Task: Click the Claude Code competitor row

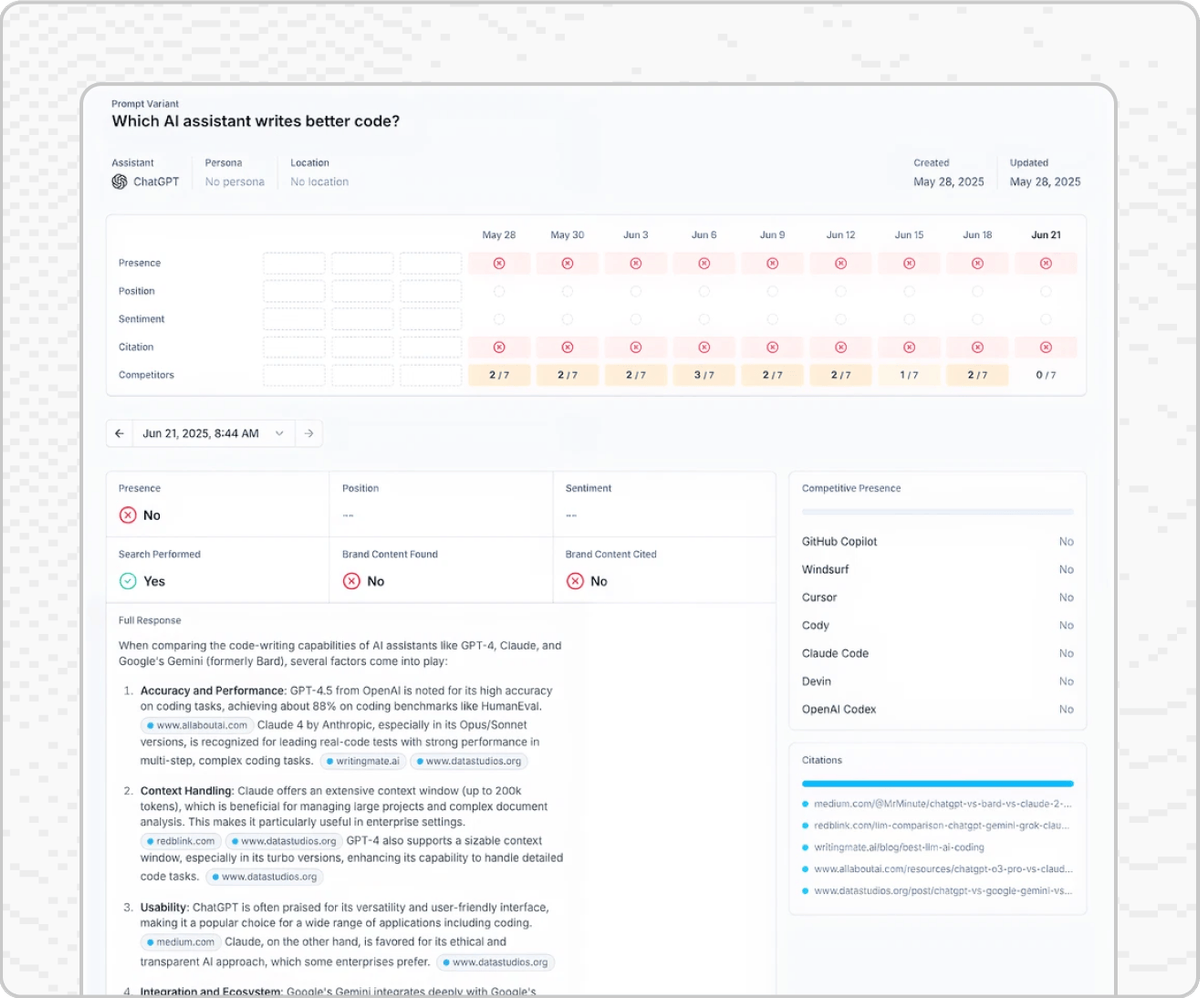Action: [938, 653]
